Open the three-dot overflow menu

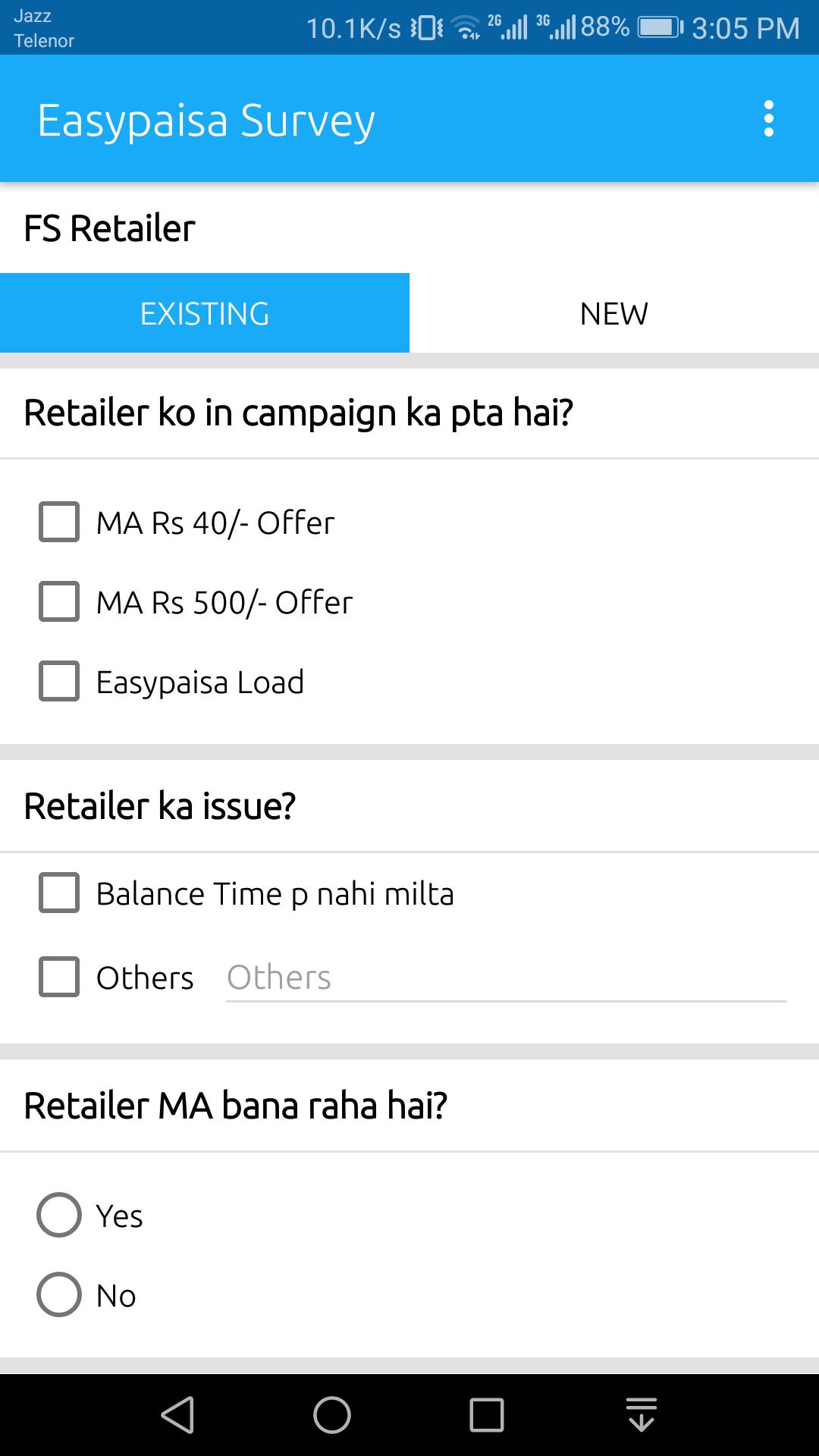pyautogui.click(x=768, y=119)
